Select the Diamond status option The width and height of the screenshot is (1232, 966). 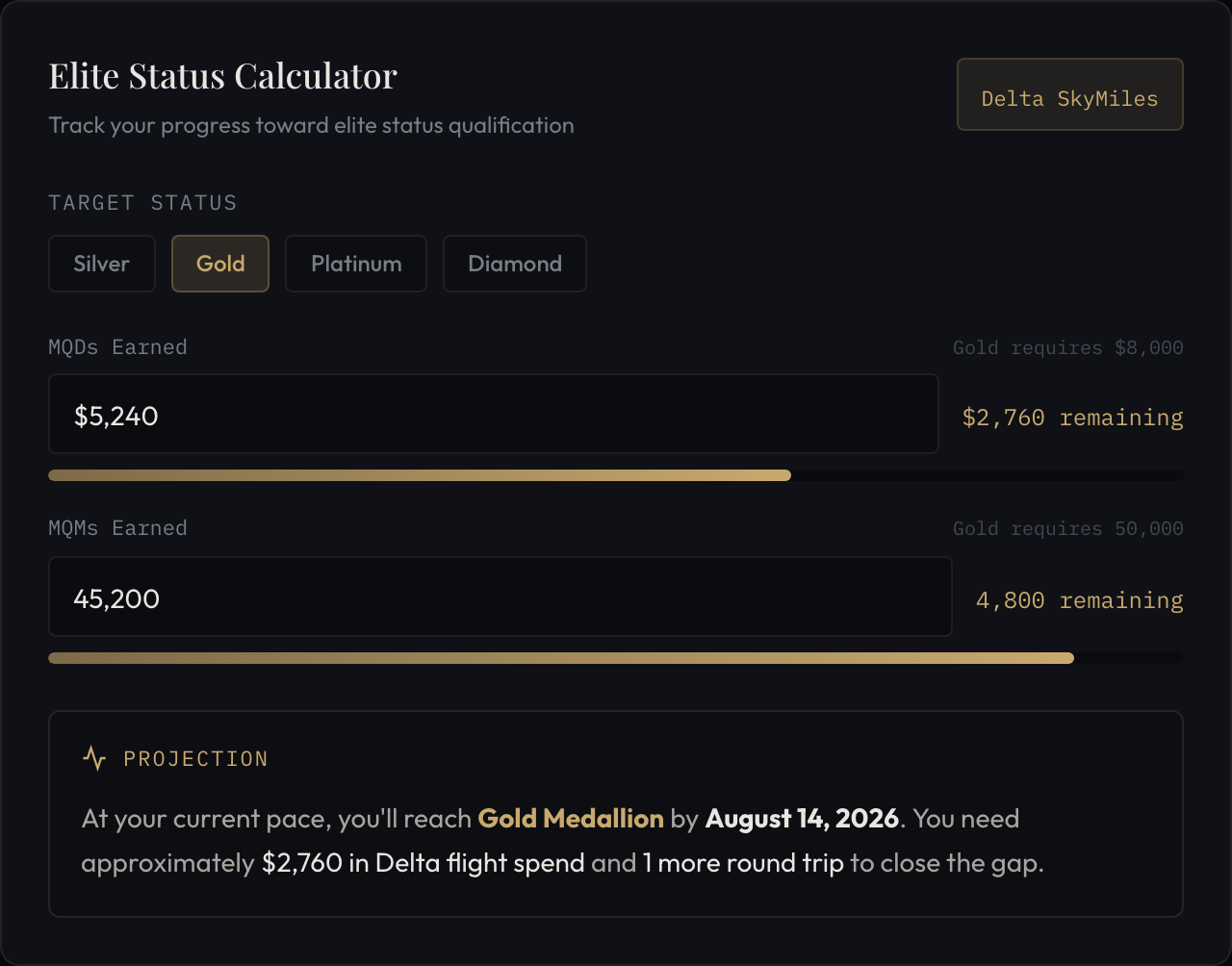point(514,263)
